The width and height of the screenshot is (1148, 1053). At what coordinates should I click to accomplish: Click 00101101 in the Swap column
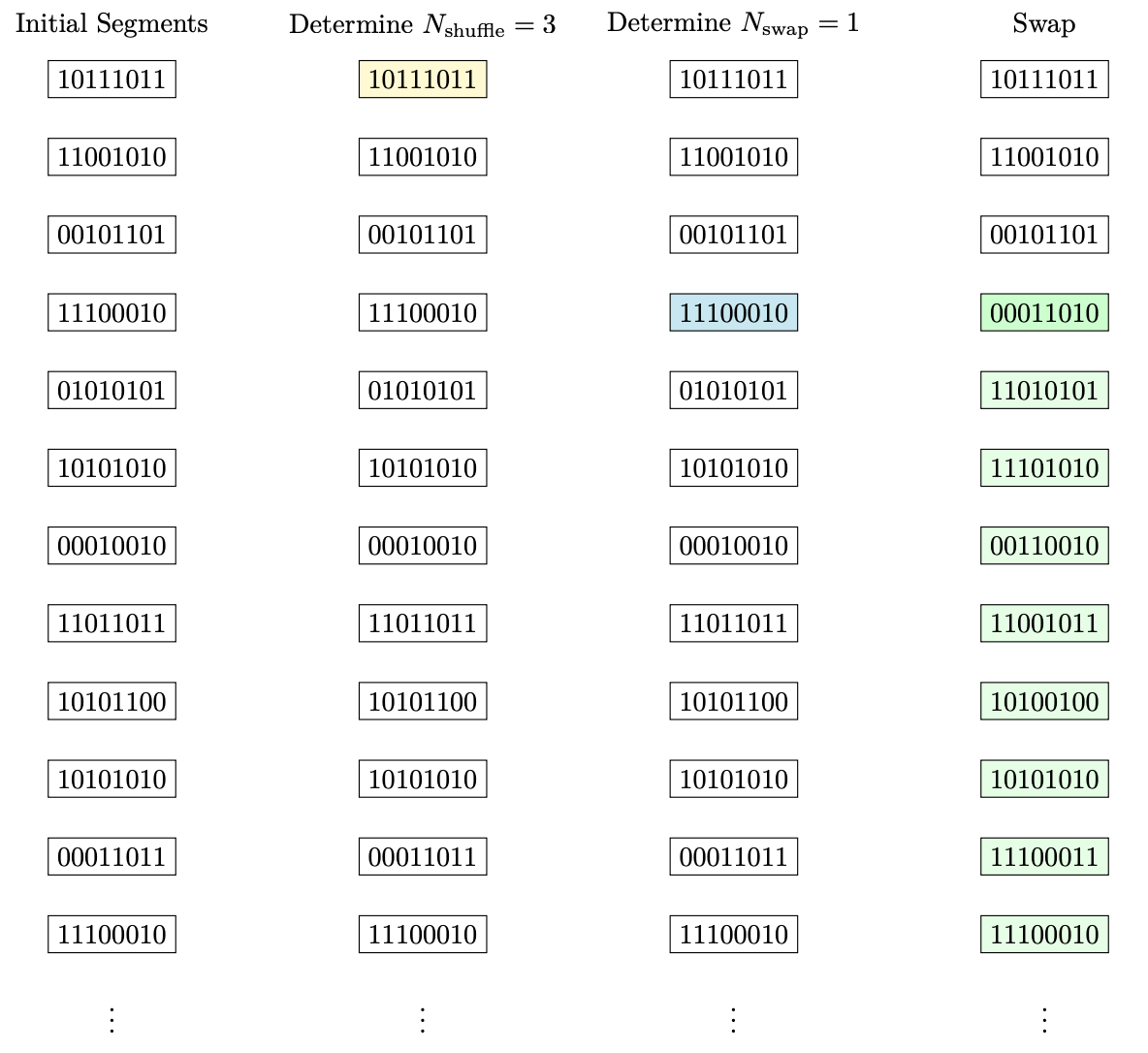point(1044,235)
